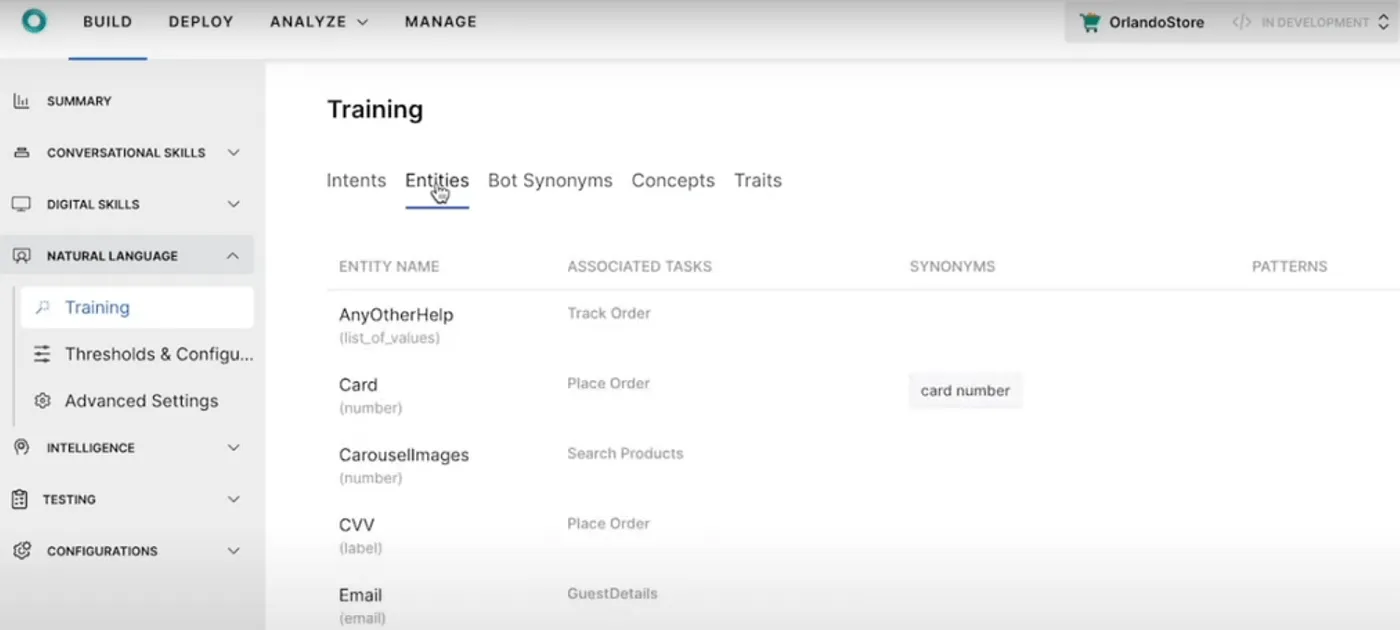
Task: Click the In Development status label
Action: coord(1315,22)
